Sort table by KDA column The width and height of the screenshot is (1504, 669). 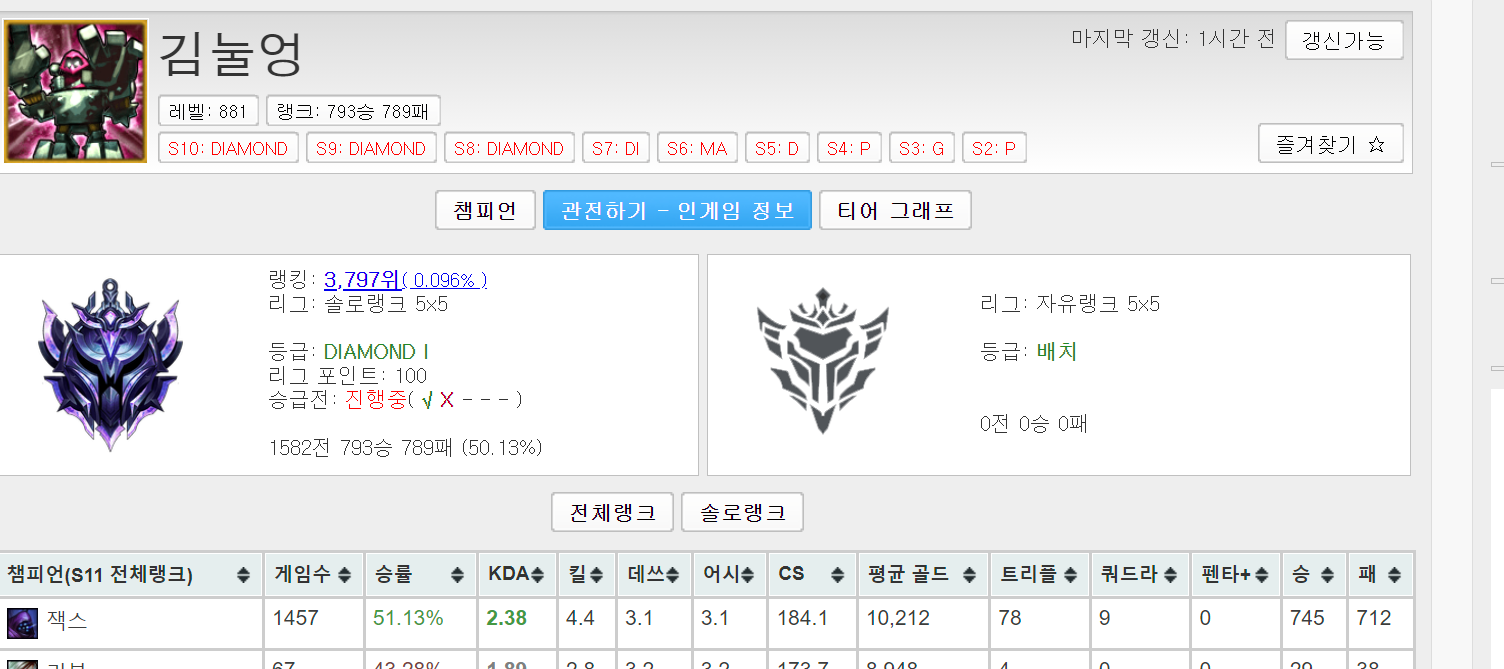517,575
